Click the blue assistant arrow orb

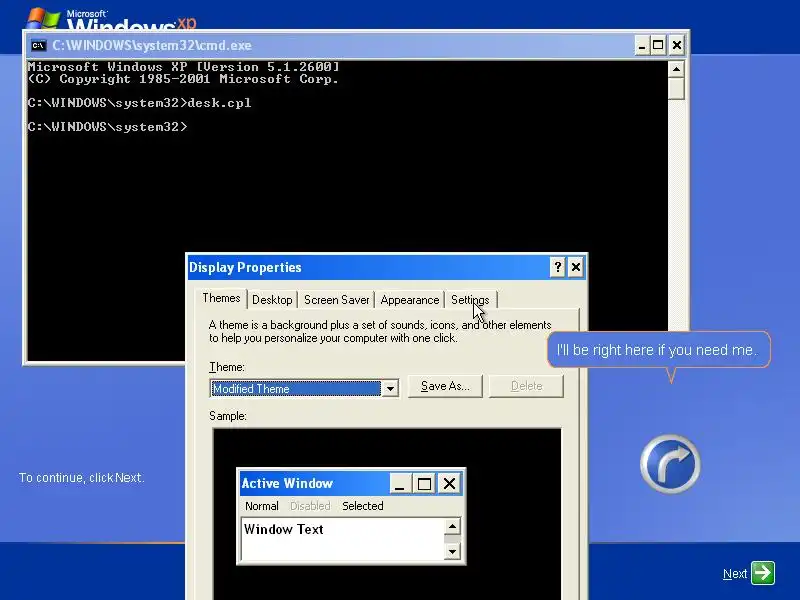pos(670,464)
